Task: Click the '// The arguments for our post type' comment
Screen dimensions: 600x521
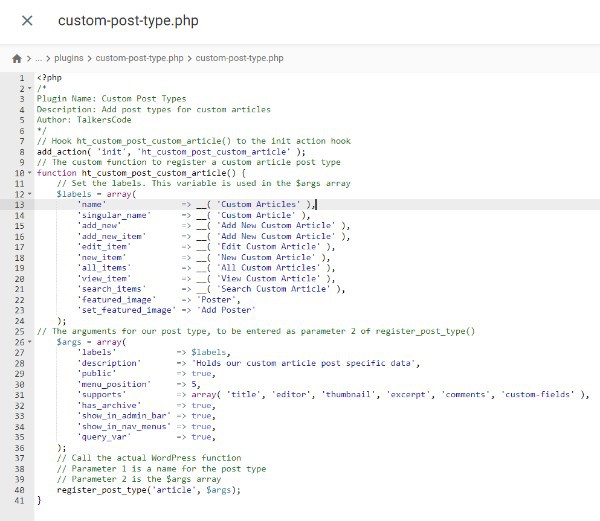Action: [x=256, y=331]
